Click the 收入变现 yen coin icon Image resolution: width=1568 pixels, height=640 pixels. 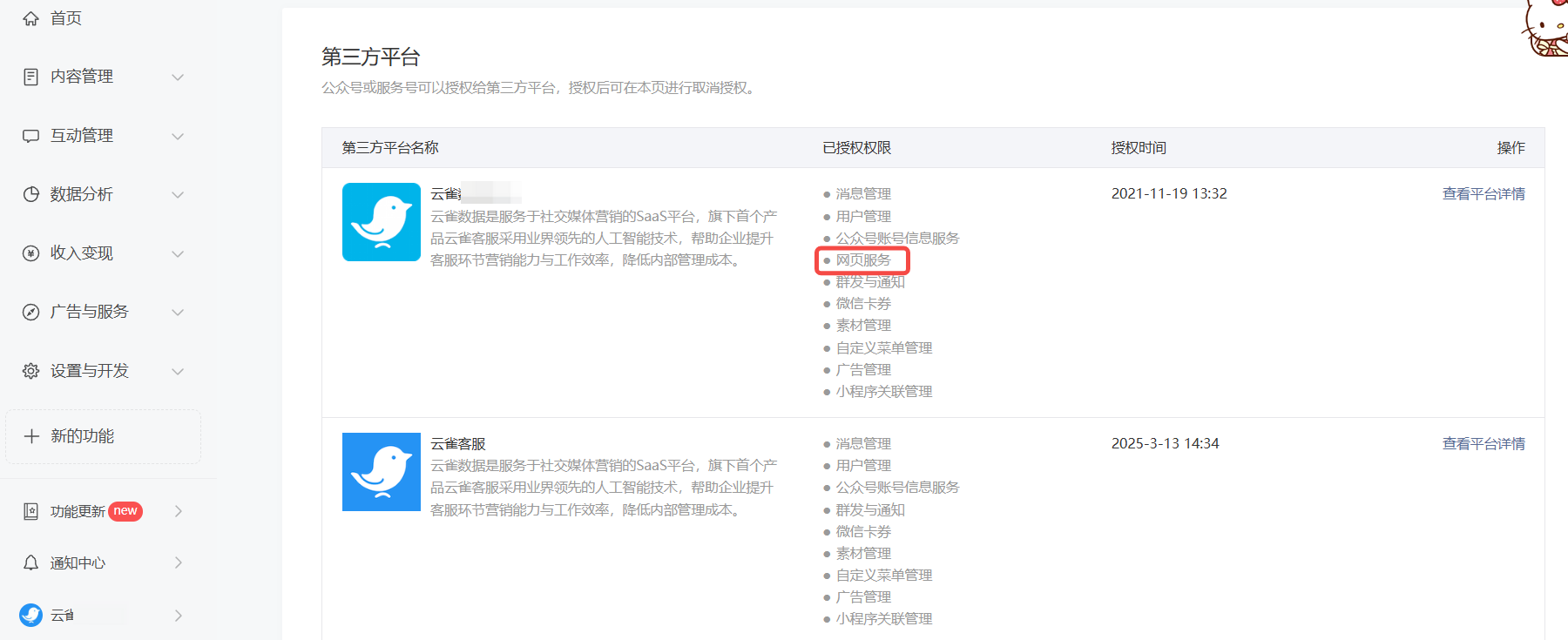30,253
